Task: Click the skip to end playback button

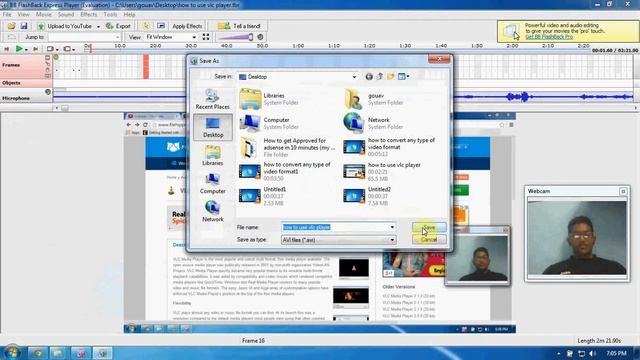Action: (36, 49)
